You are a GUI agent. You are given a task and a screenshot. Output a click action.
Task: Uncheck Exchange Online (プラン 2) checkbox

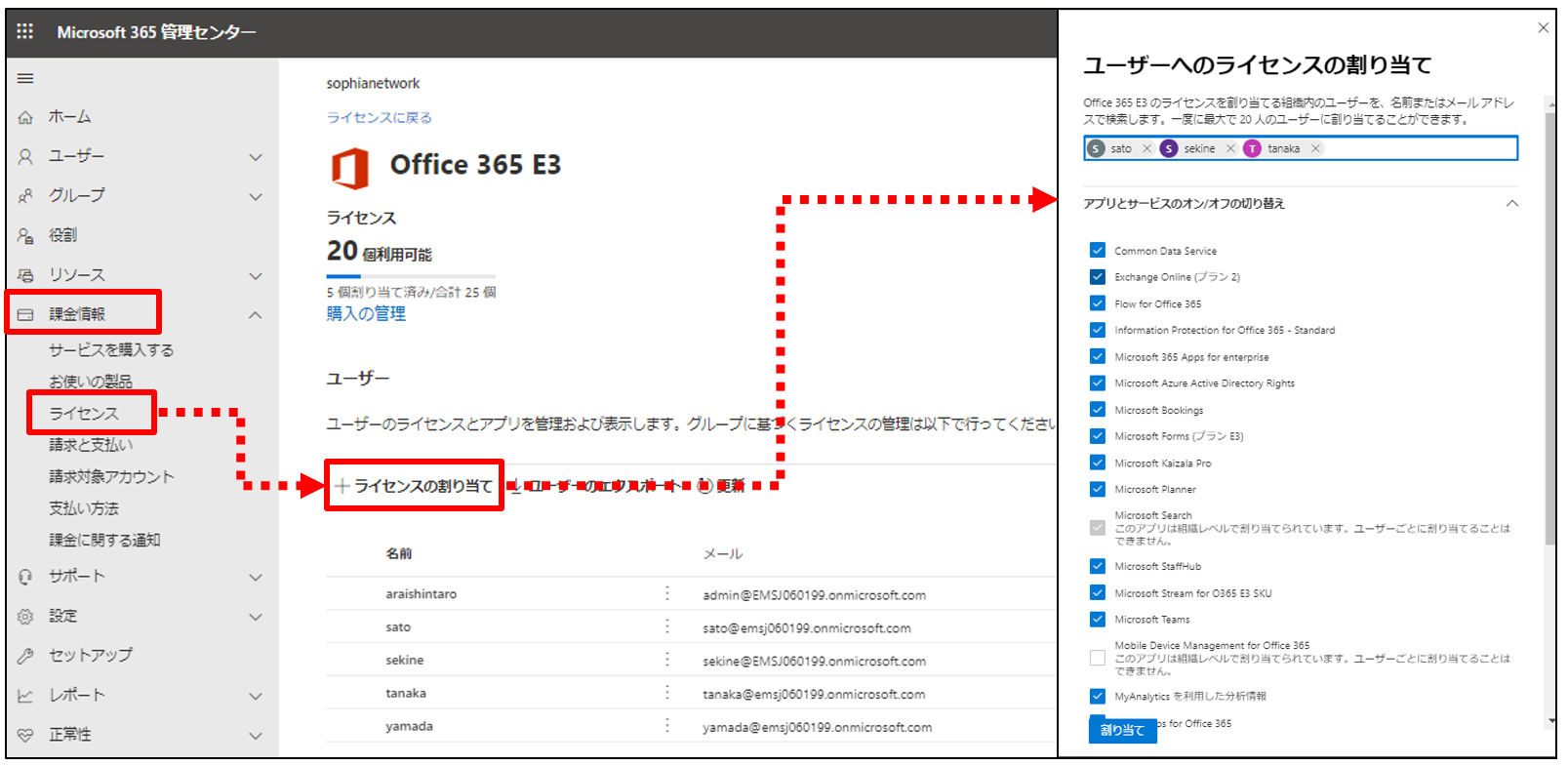click(x=1098, y=276)
